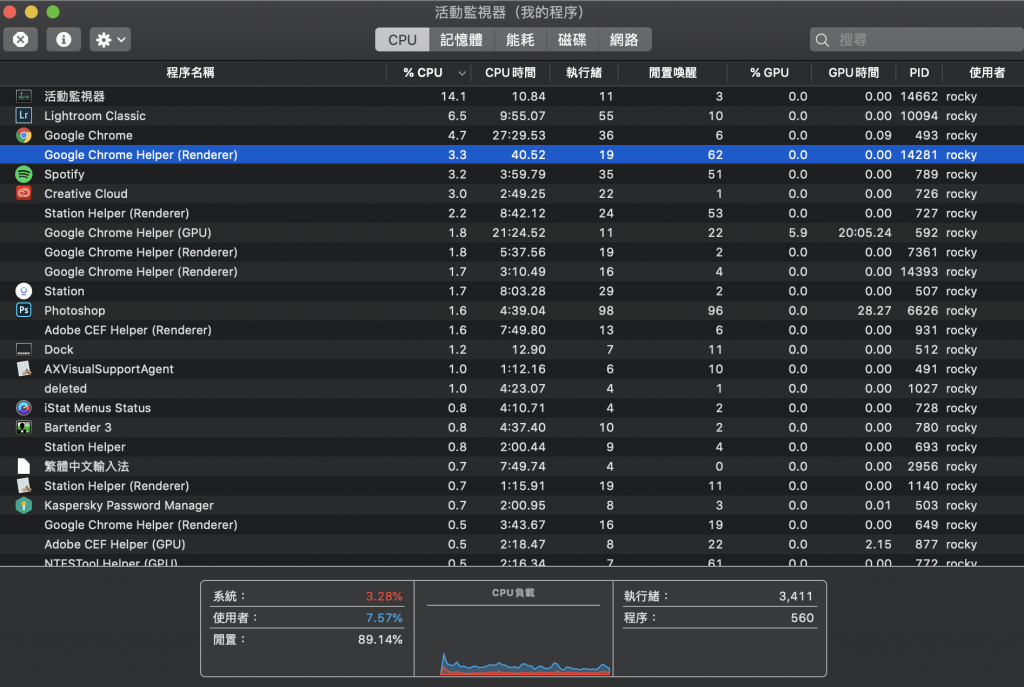Image resolution: width=1024 pixels, height=687 pixels.
Task: Click PID 14281 in the highlighted row
Action: coord(918,155)
